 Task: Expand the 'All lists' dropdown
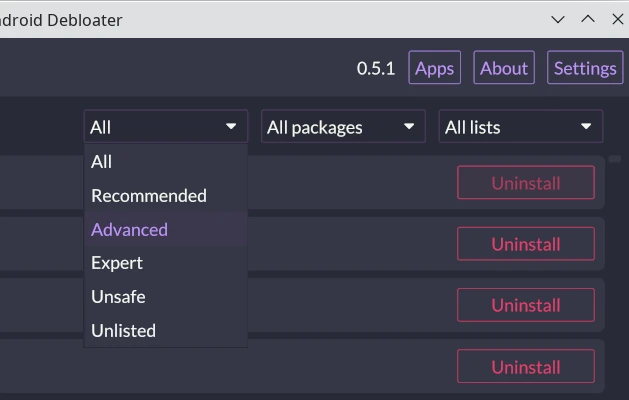[520, 127]
